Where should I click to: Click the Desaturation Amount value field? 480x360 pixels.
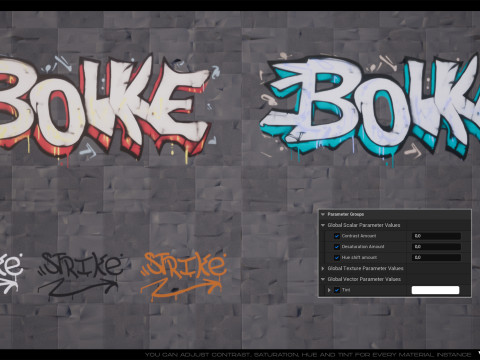pos(436,247)
